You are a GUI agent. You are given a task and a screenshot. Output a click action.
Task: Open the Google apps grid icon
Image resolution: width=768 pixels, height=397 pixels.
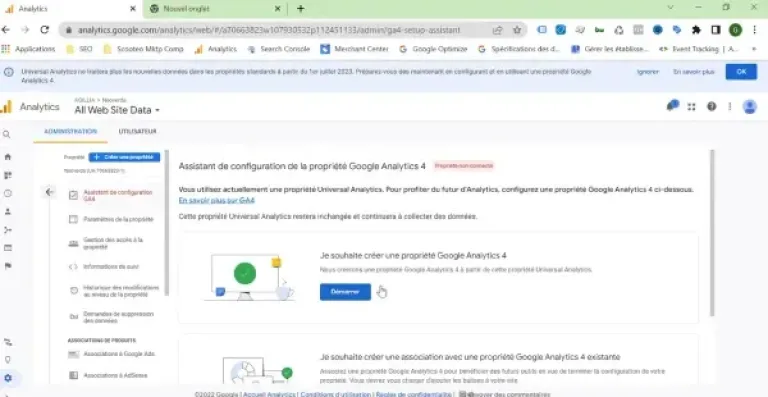(692, 107)
